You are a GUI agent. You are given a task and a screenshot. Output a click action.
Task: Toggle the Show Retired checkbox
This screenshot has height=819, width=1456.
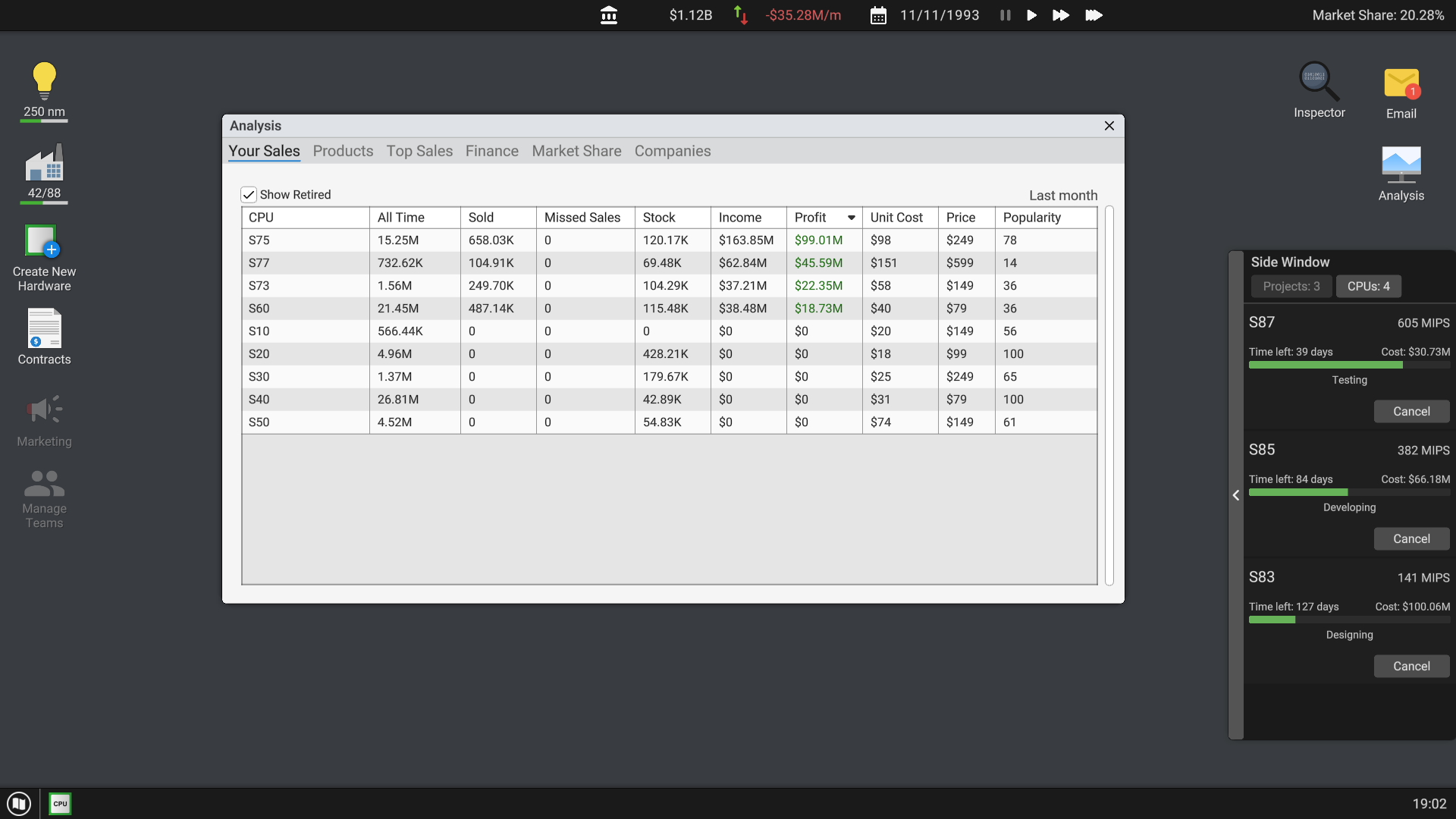249,194
